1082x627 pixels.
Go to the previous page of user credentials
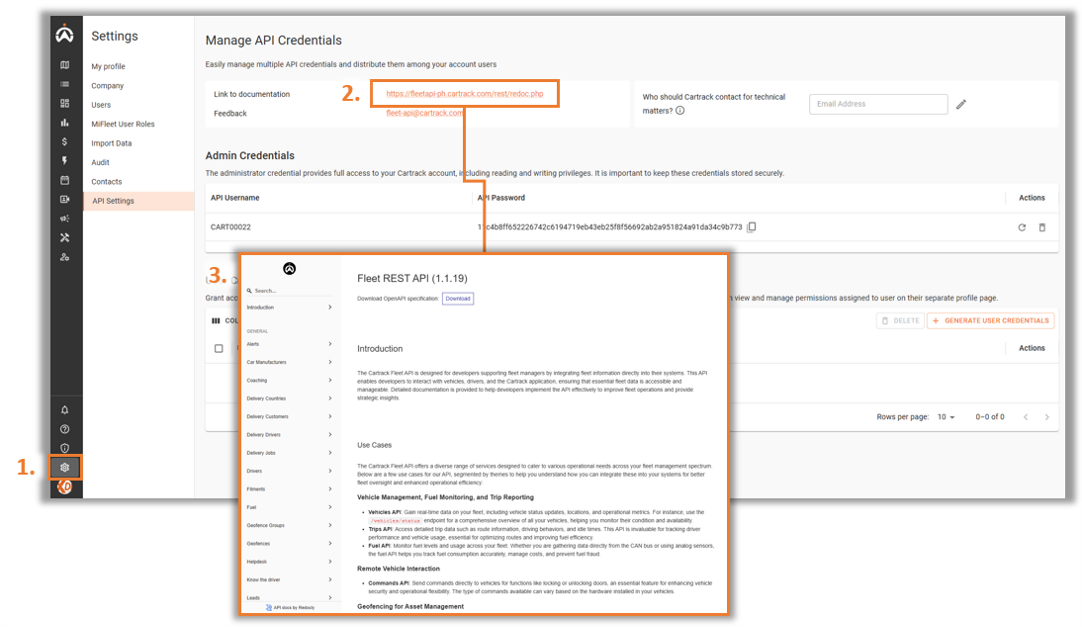(1026, 417)
